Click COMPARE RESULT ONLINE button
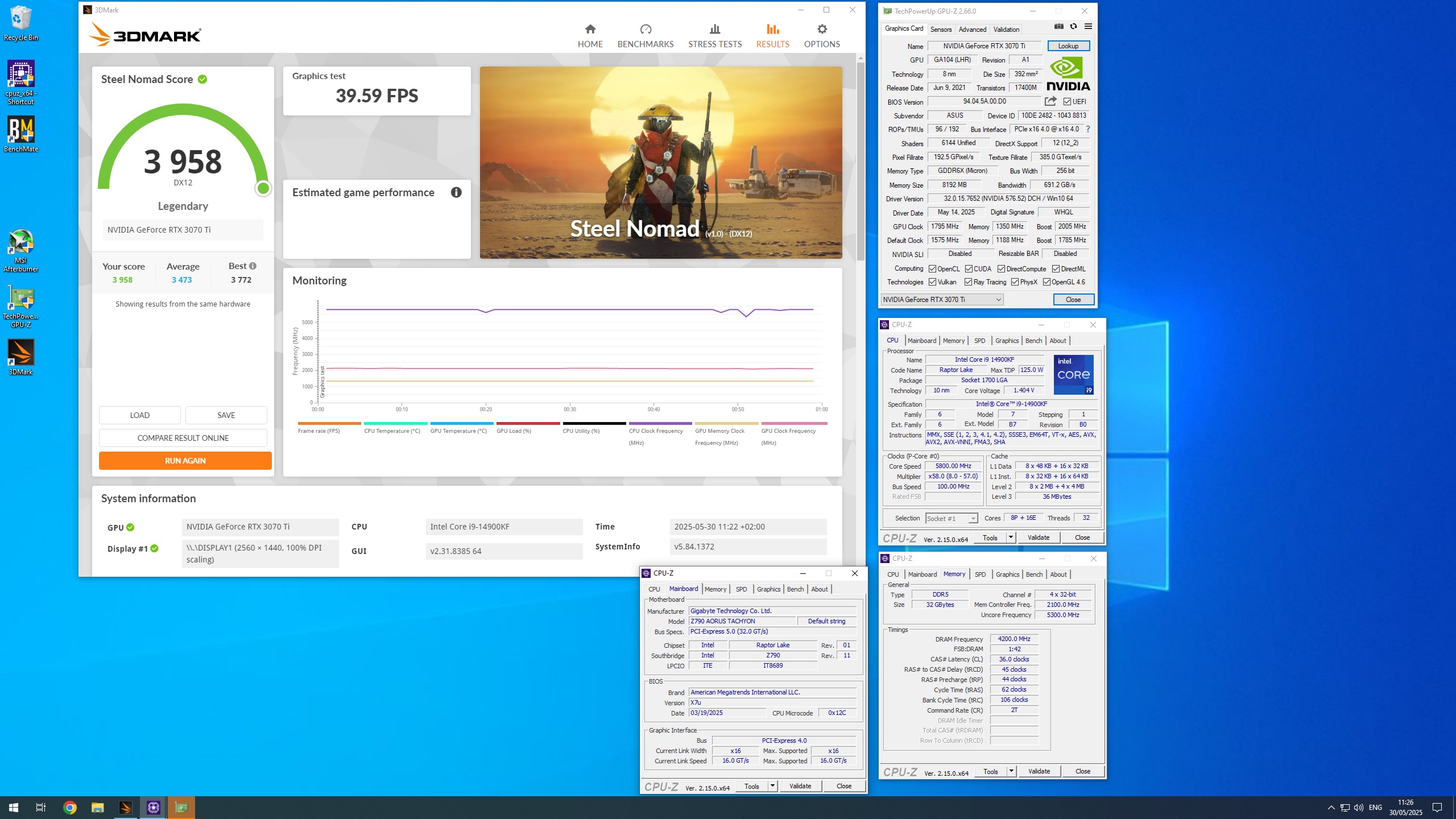Image resolution: width=1456 pixels, height=819 pixels. pyautogui.click(x=183, y=438)
